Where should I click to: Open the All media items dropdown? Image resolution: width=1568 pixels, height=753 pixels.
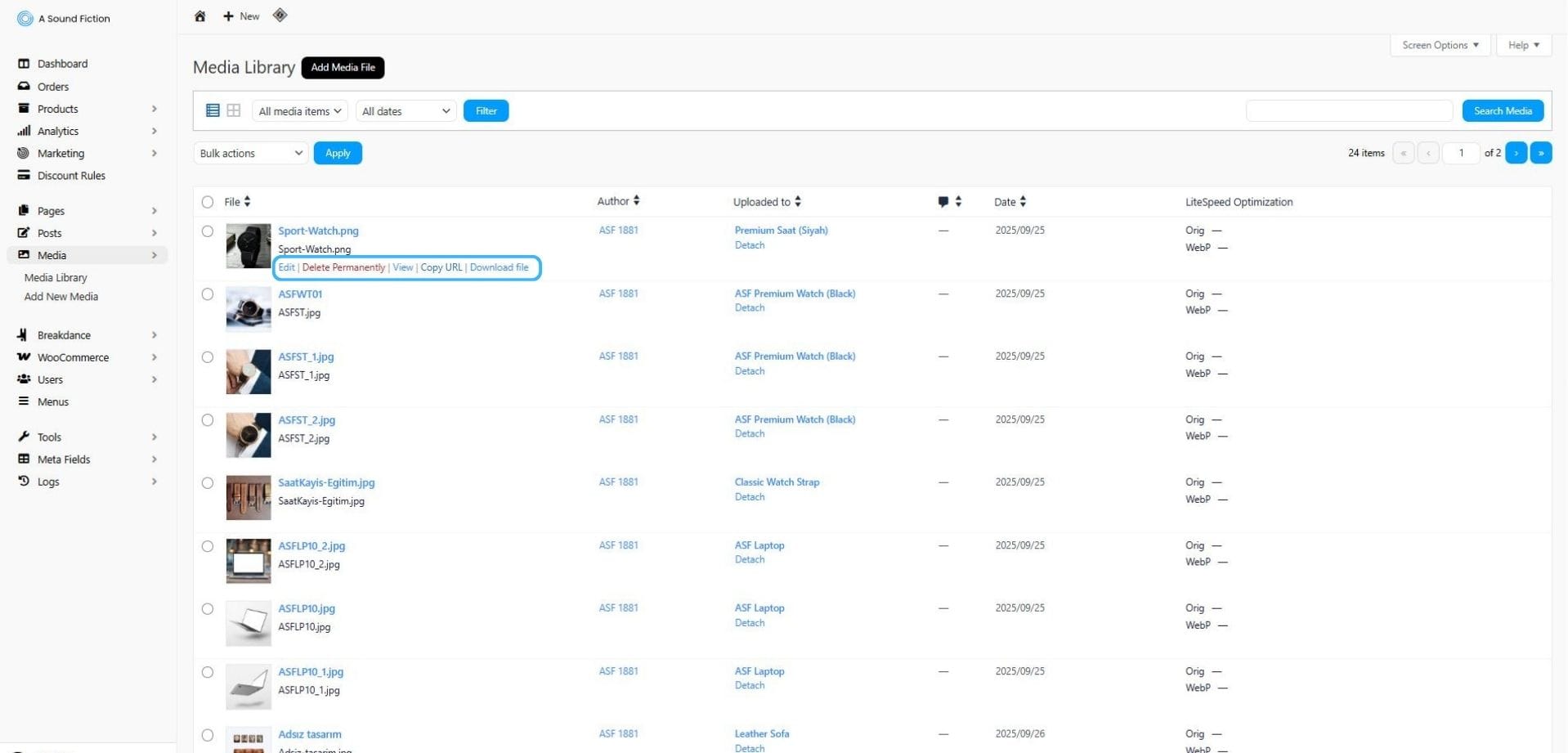click(x=298, y=110)
